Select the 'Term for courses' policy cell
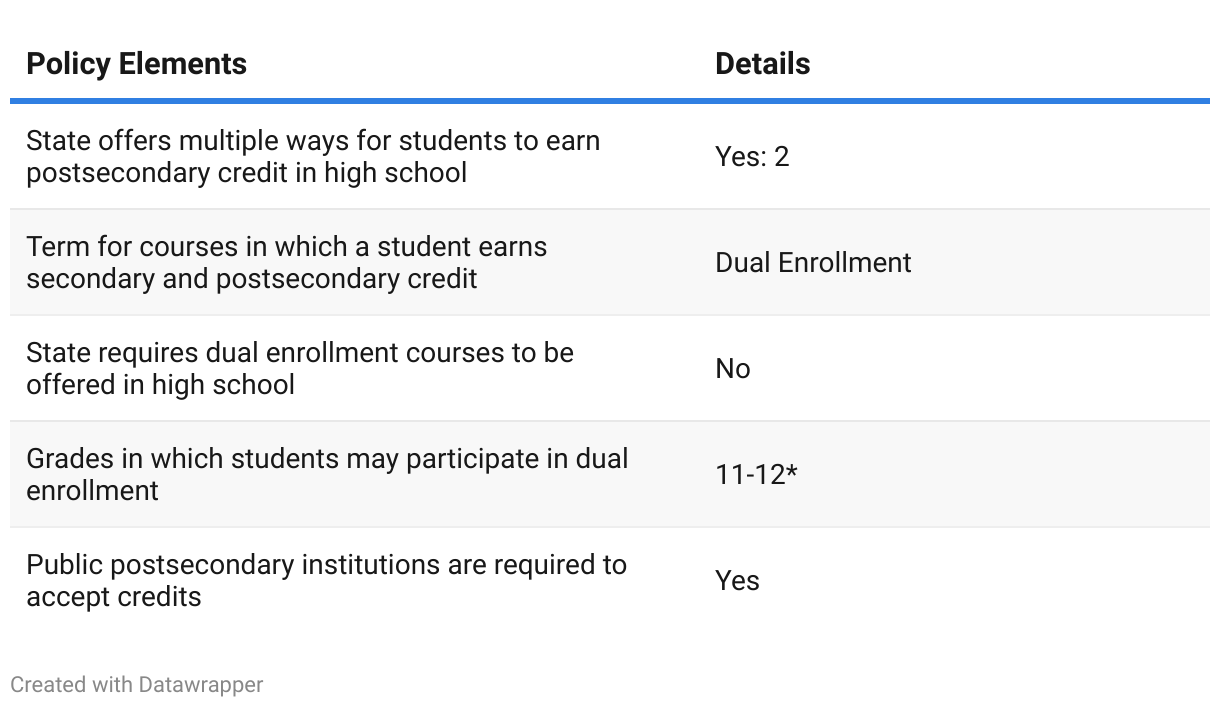 (286, 262)
